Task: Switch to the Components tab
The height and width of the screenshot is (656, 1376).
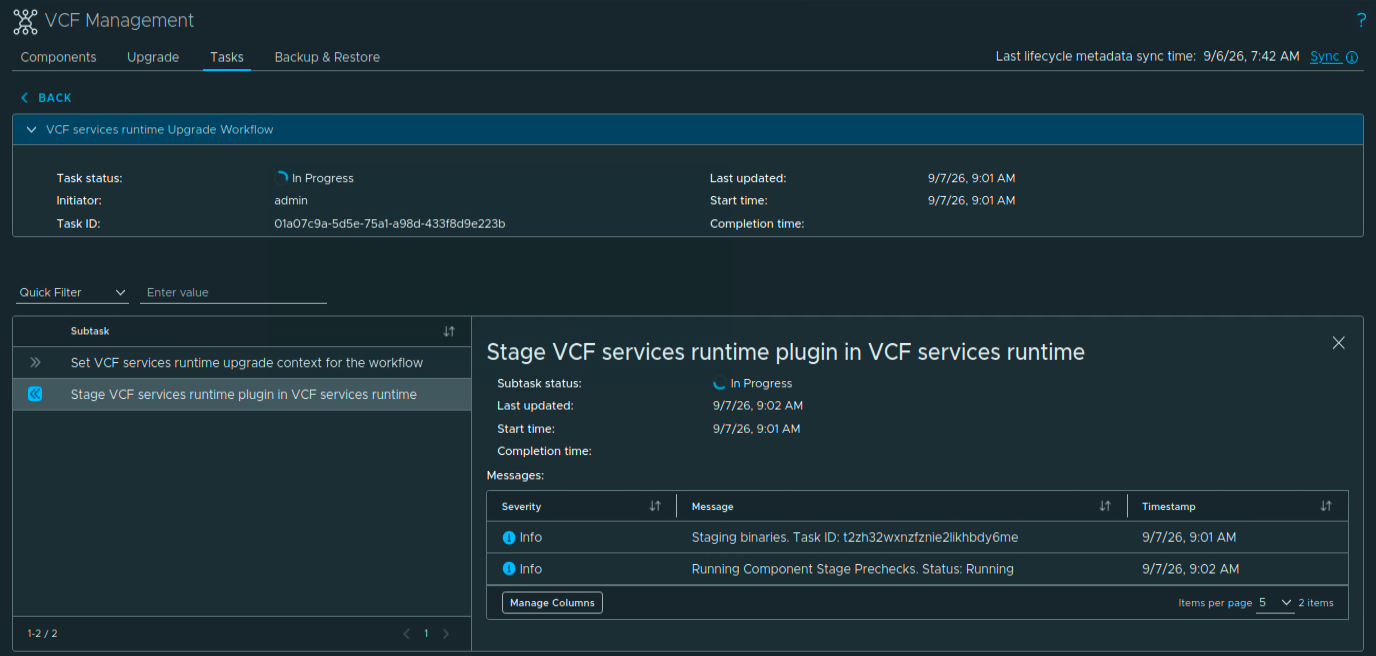Action: point(58,57)
